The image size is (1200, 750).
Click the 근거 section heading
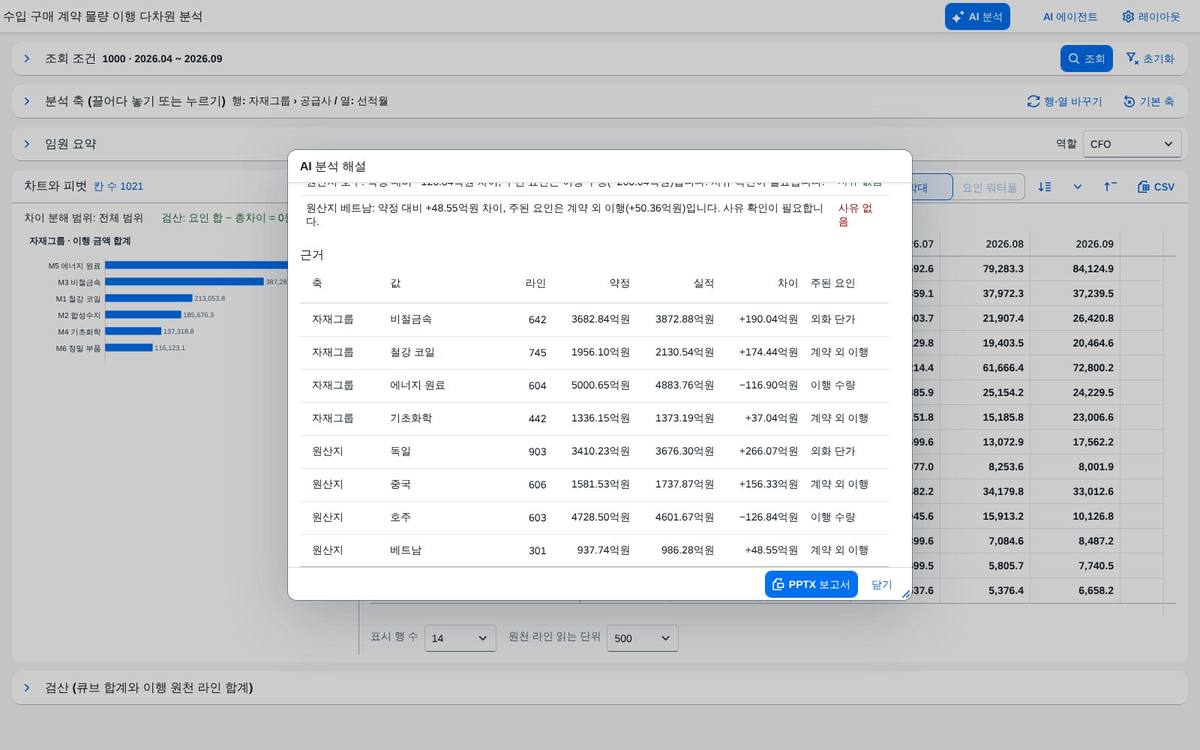coord(312,255)
